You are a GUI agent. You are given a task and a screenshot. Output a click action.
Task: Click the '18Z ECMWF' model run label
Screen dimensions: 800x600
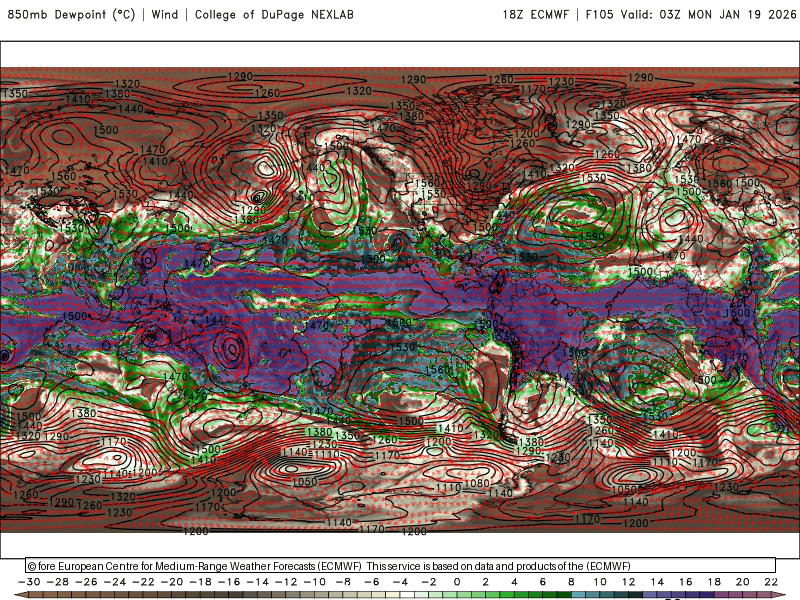(x=535, y=14)
